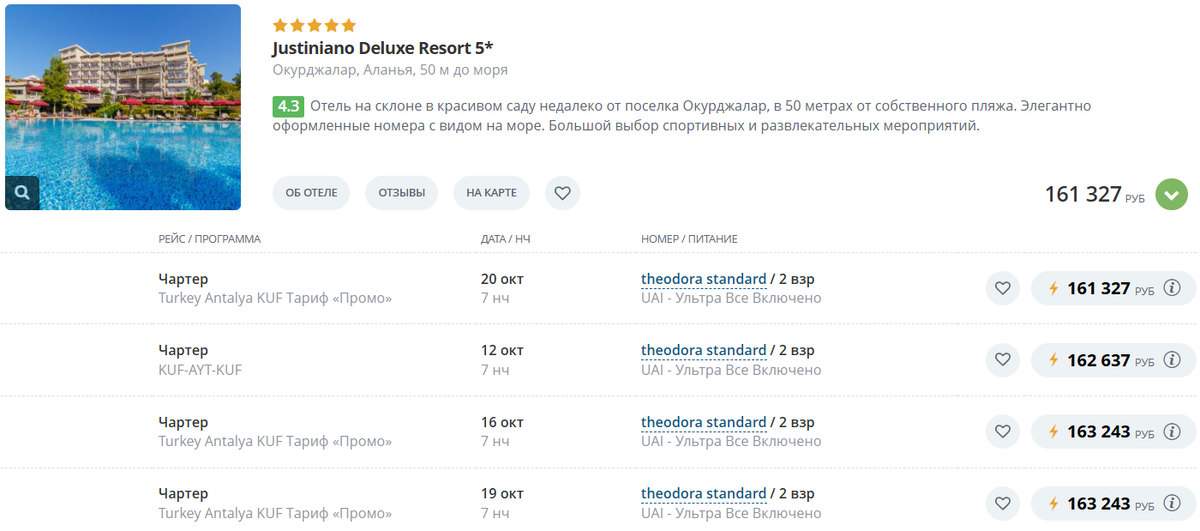The image size is (1200, 531).
Task: Click the 12 окт date cell
Action: (502, 350)
